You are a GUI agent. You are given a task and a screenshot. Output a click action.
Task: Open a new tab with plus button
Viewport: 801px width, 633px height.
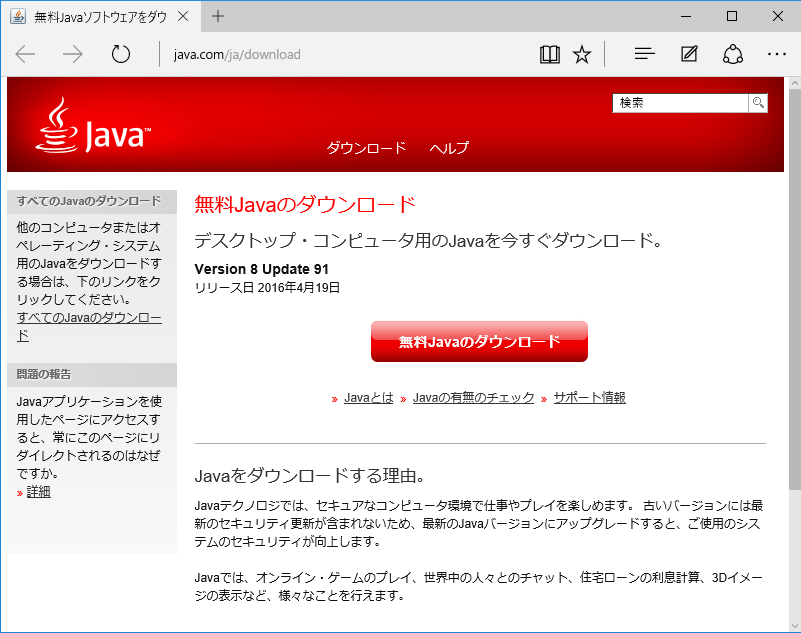[218, 16]
